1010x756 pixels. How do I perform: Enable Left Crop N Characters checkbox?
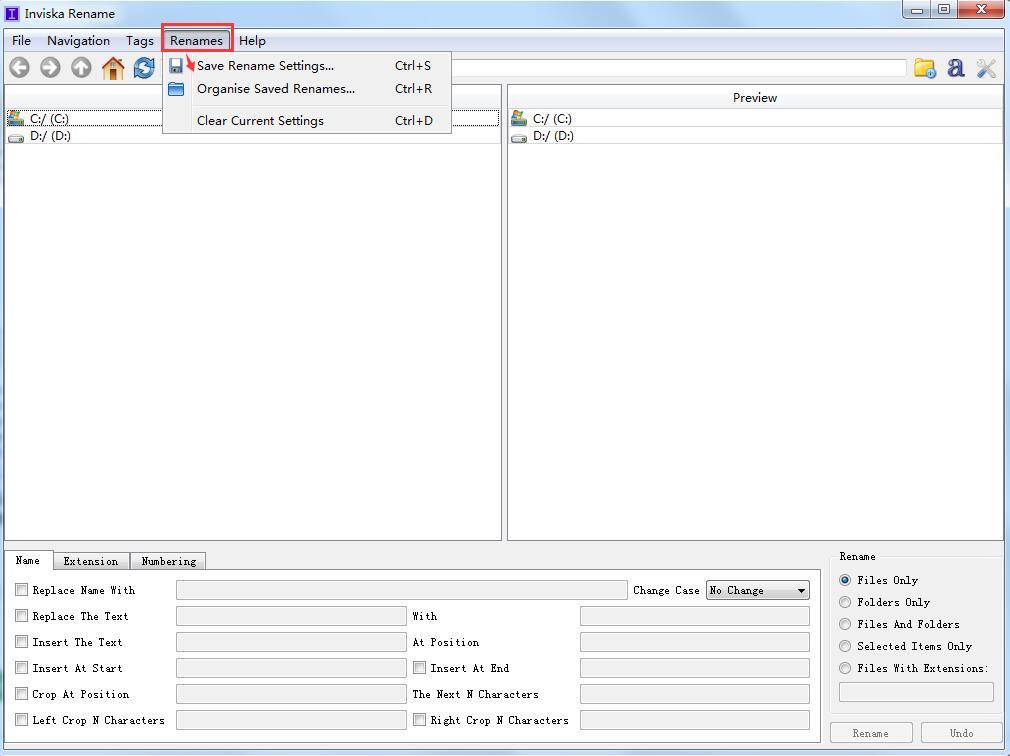(21, 720)
